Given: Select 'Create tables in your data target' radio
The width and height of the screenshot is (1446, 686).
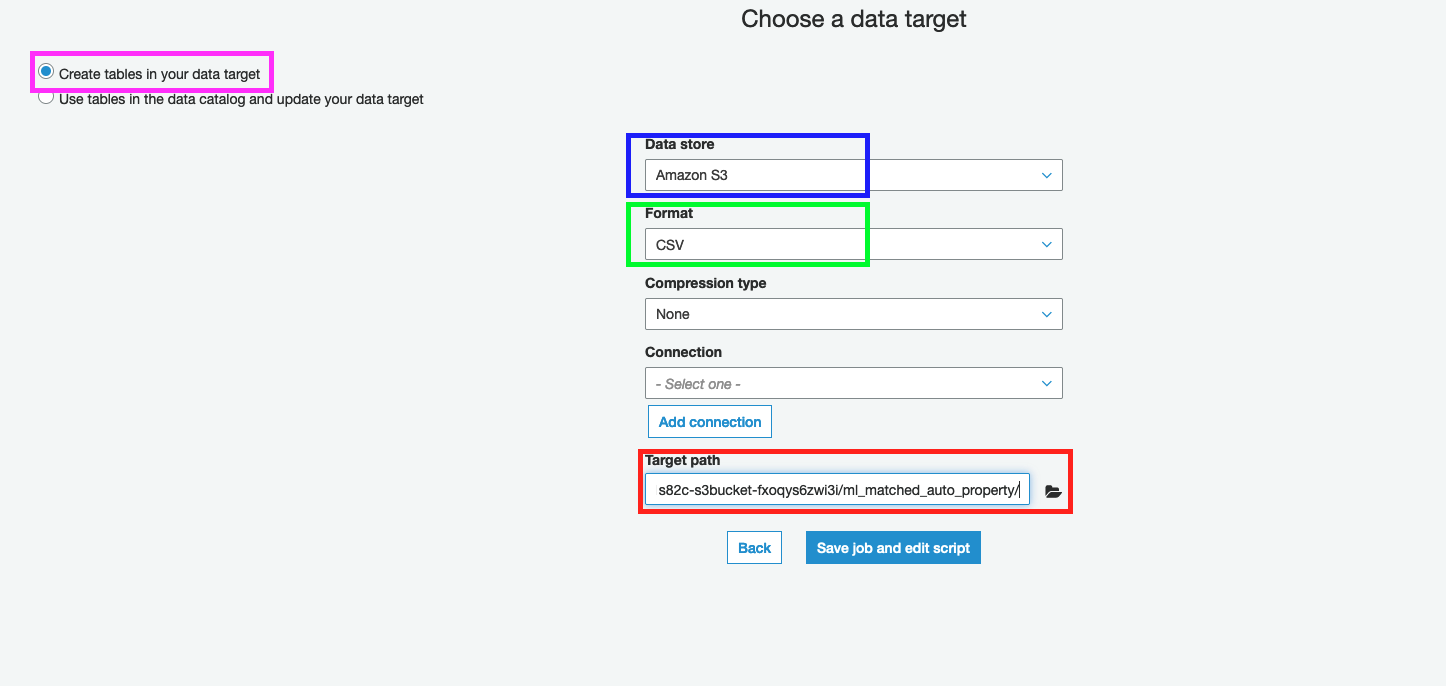Looking at the screenshot, I should [x=46, y=72].
